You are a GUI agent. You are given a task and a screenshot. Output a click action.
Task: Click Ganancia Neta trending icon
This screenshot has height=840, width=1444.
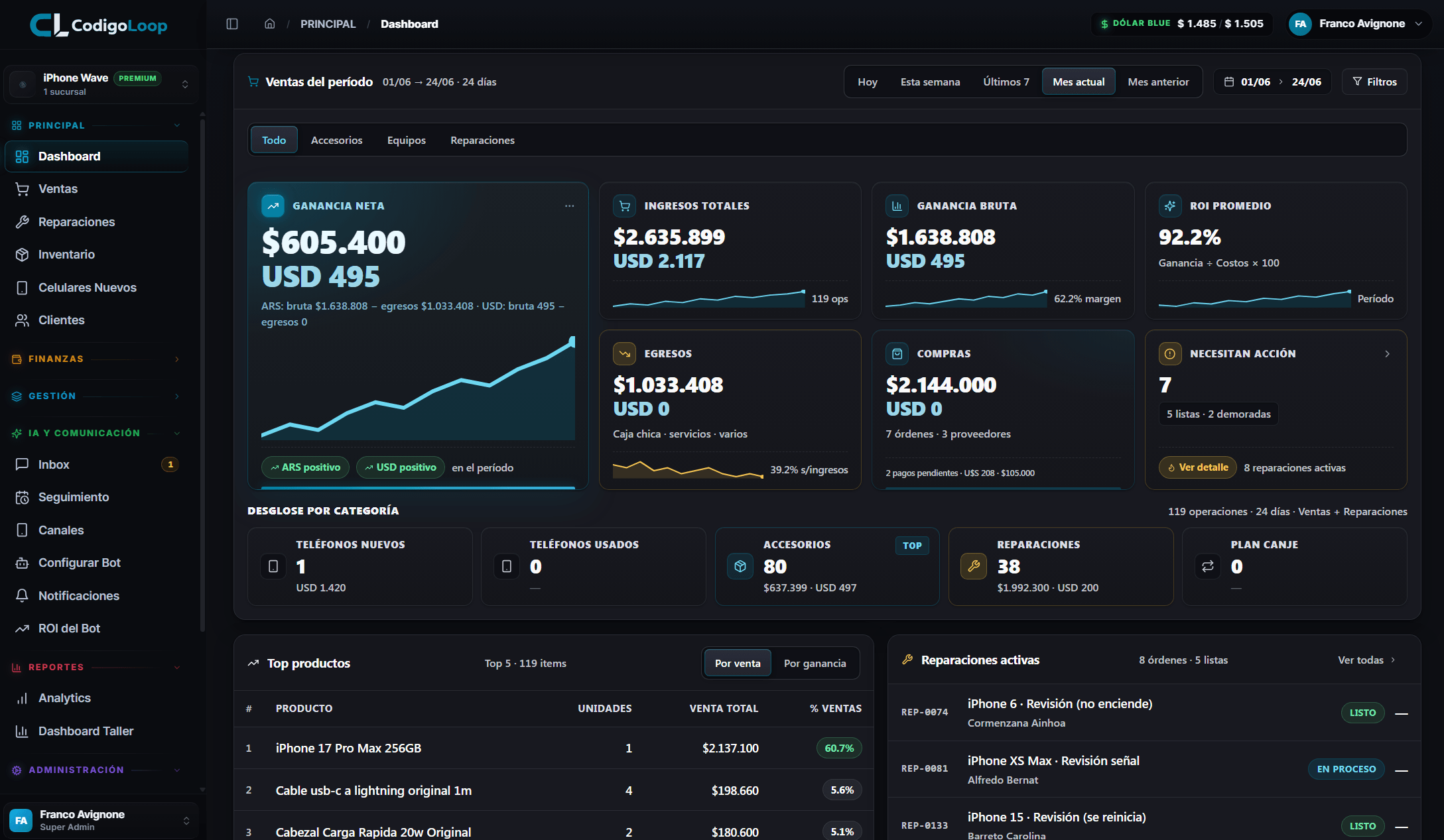click(x=273, y=206)
